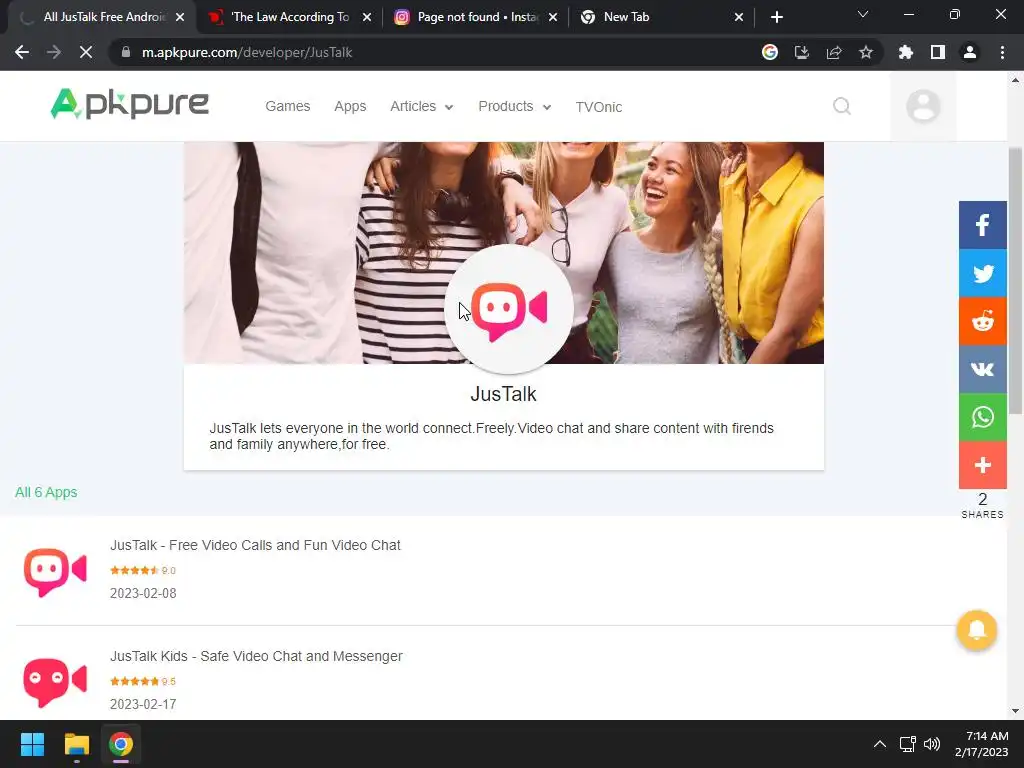Show hidden system tray icons
The image size is (1024, 768).
coord(880,744)
